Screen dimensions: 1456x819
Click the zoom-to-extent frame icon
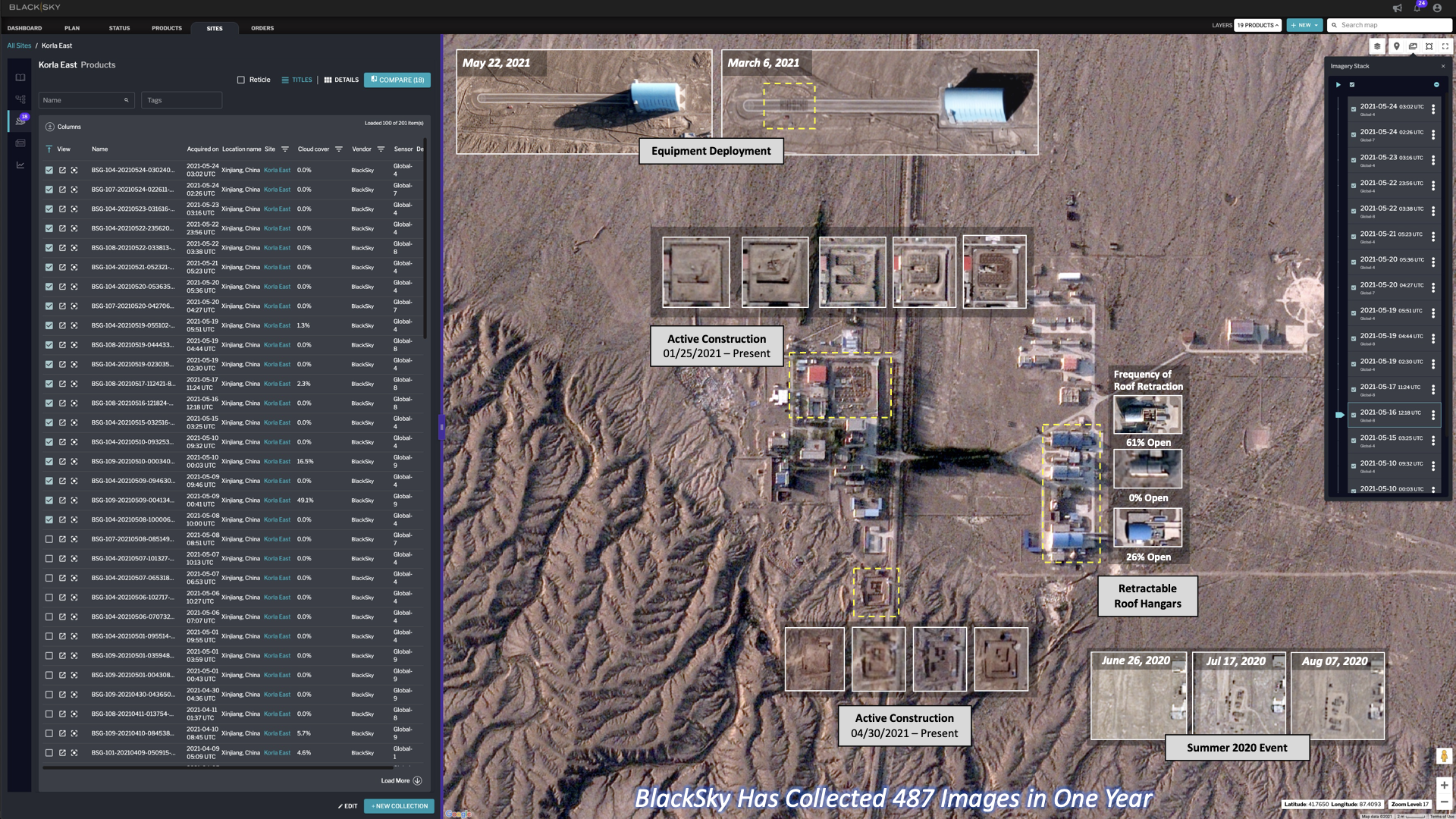tap(1429, 46)
